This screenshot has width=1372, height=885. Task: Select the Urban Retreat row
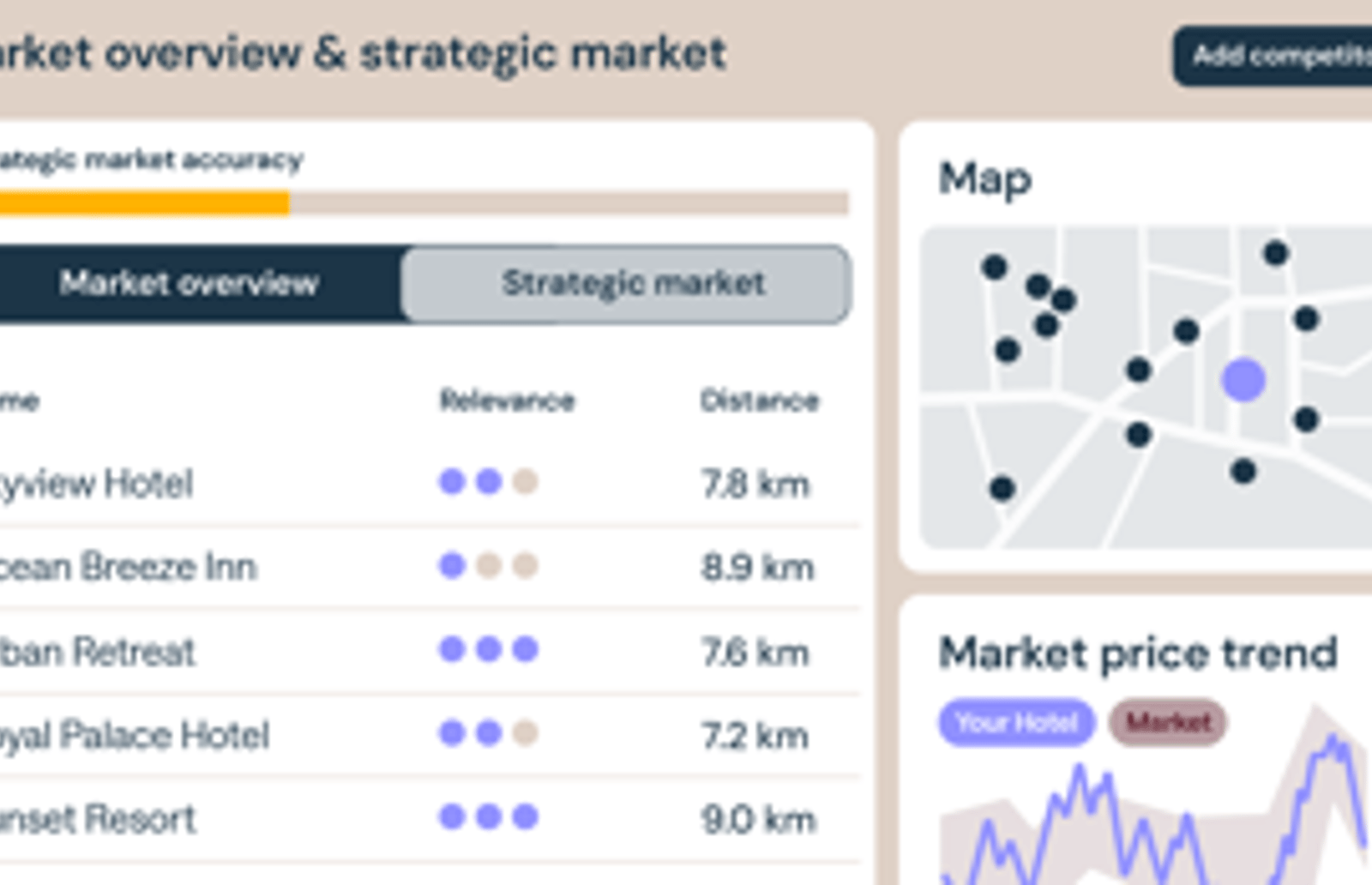[x=429, y=651]
